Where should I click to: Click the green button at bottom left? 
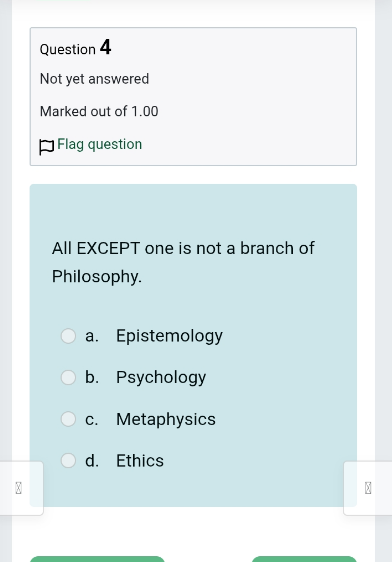click(97, 559)
